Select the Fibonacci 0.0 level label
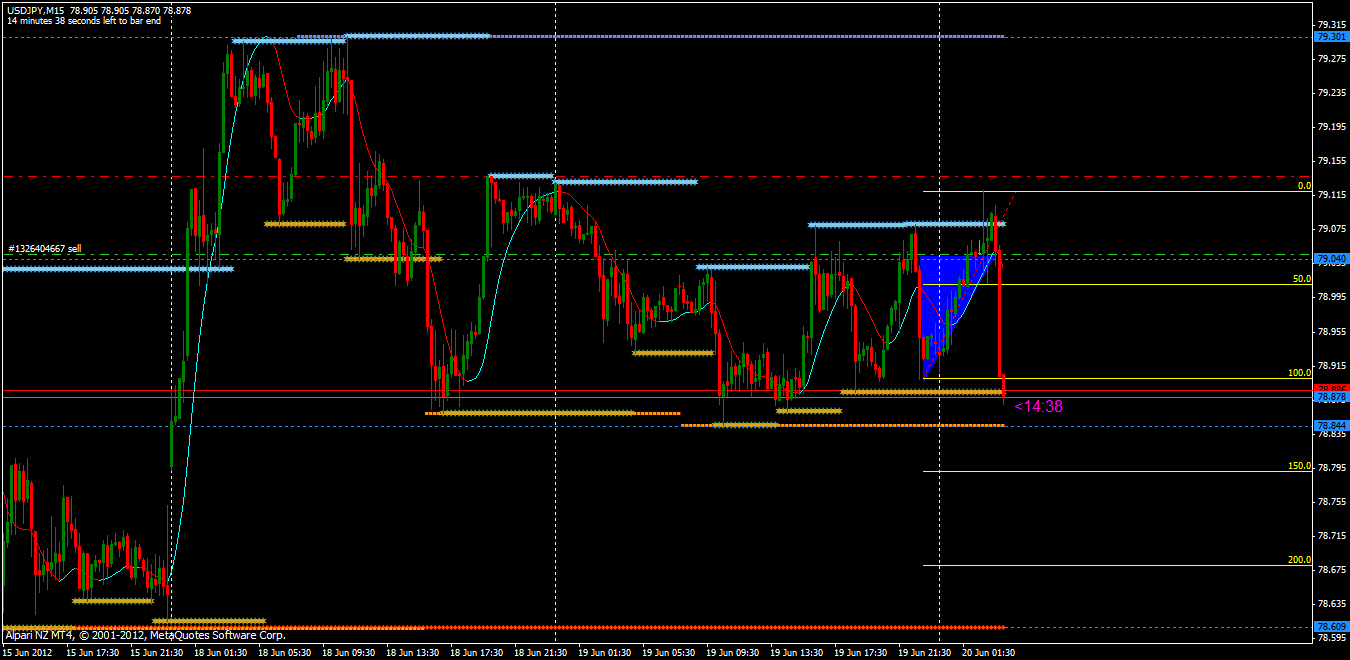 click(1303, 186)
